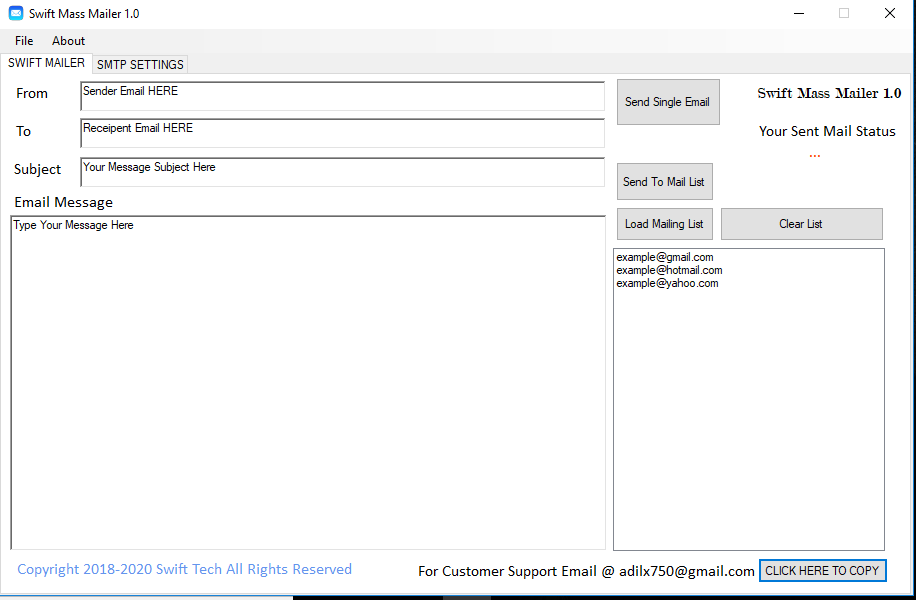Click the Copyright 2018-2020 Swift Tech text
Image resolution: width=916 pixels, height=600 pixels.
coord(185,570)
